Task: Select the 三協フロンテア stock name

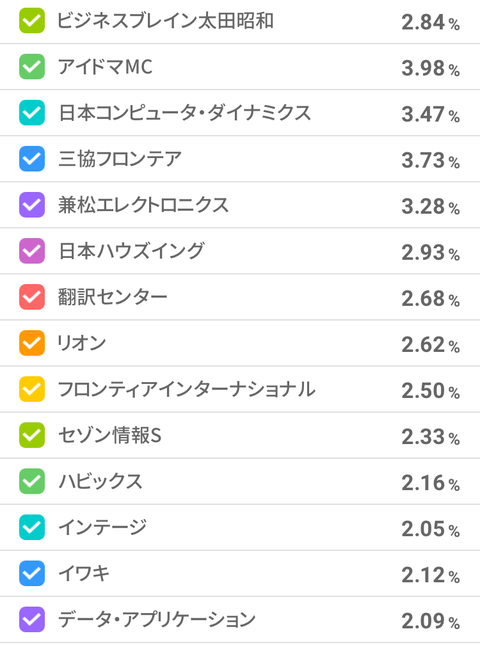Action: click(x=120, y=159)
